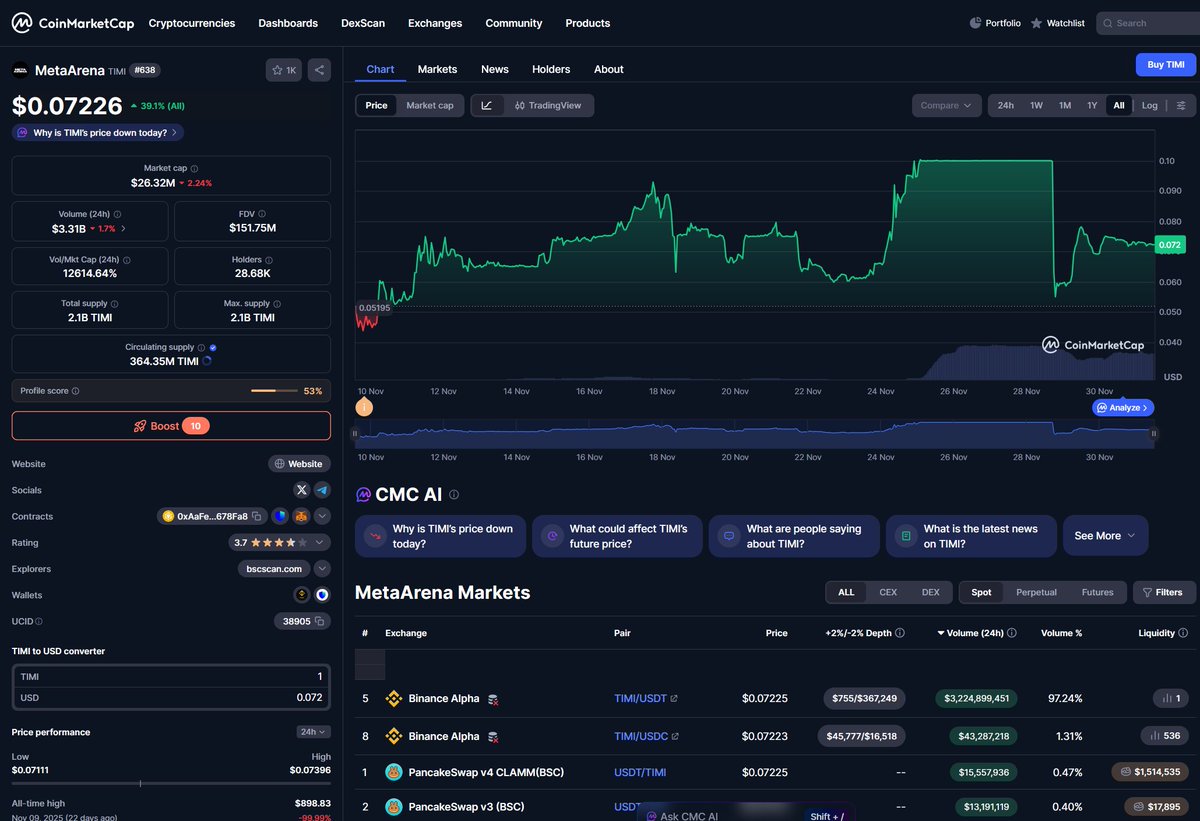Open the DexScan menu item
This screenshot has height=821, width=1200.
(362, 22)
